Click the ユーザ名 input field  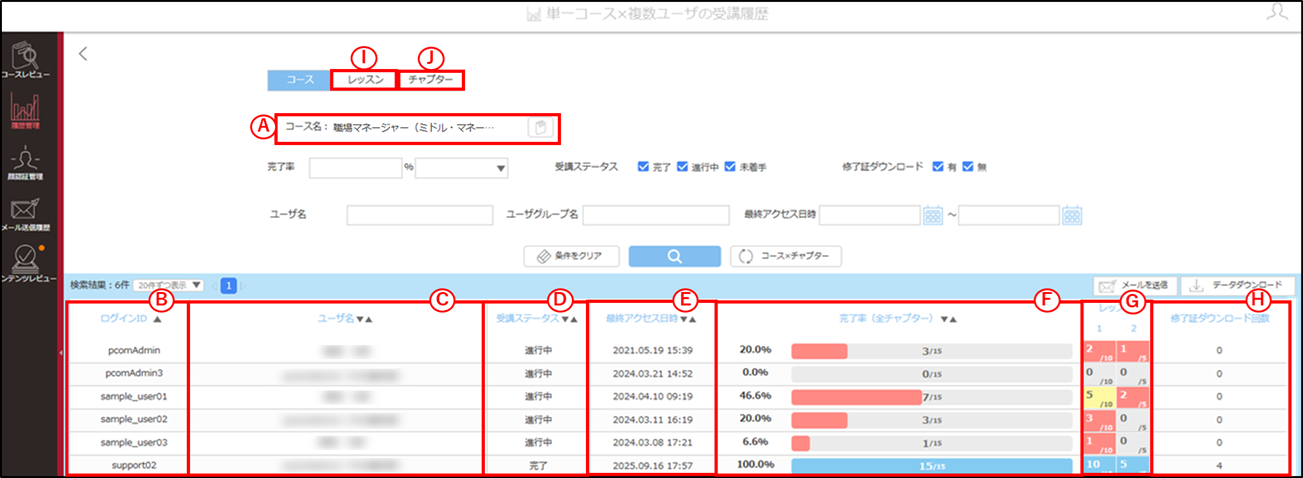(420, 215)
